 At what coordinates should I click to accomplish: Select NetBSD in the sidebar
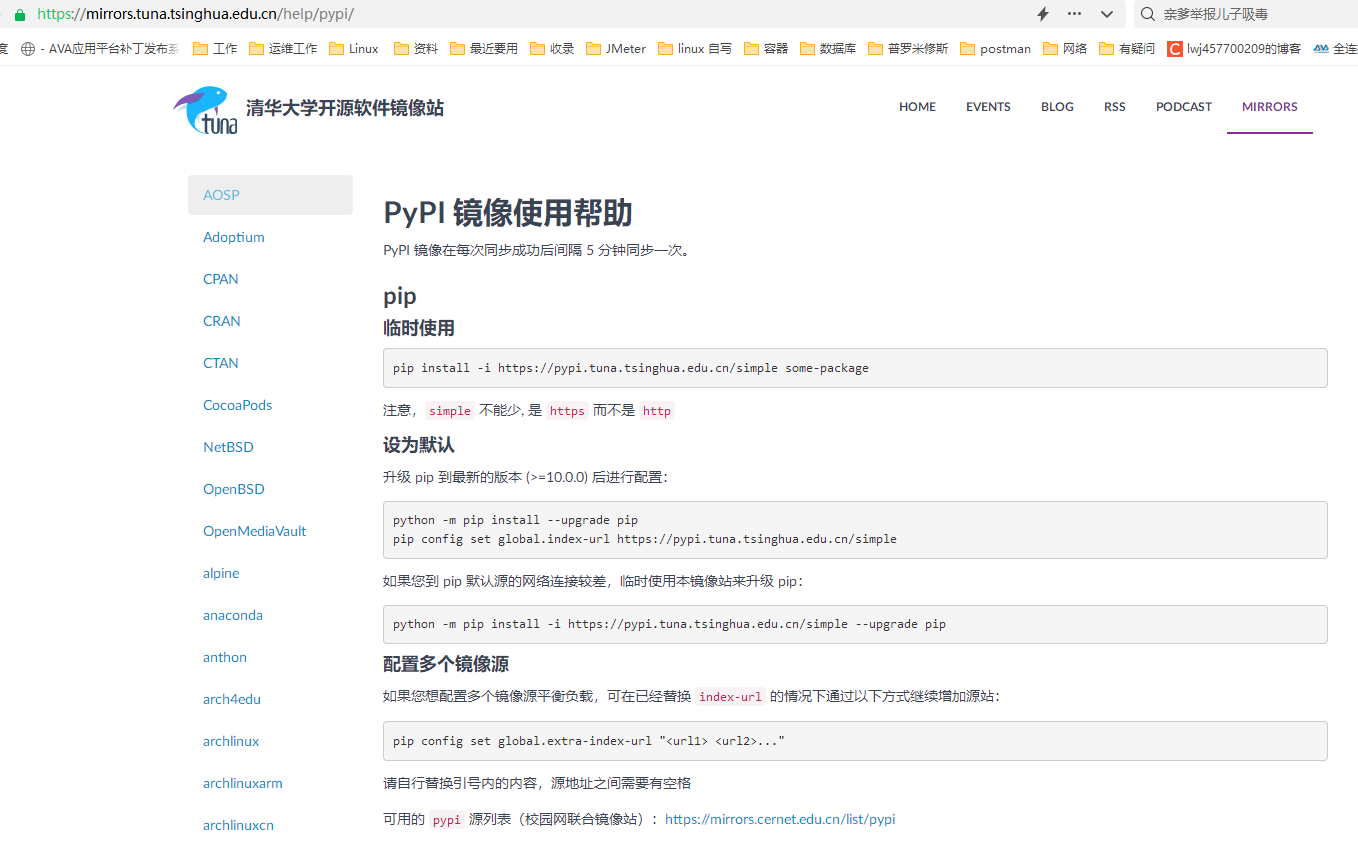(x=228, y=447)
